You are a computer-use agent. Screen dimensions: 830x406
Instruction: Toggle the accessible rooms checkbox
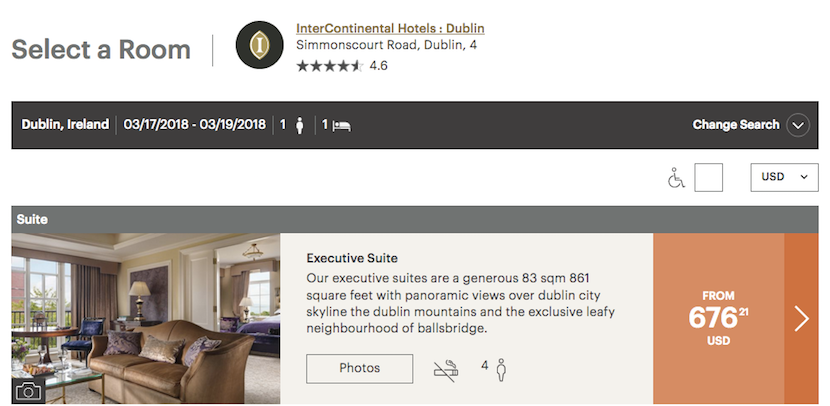click(708, 178)
